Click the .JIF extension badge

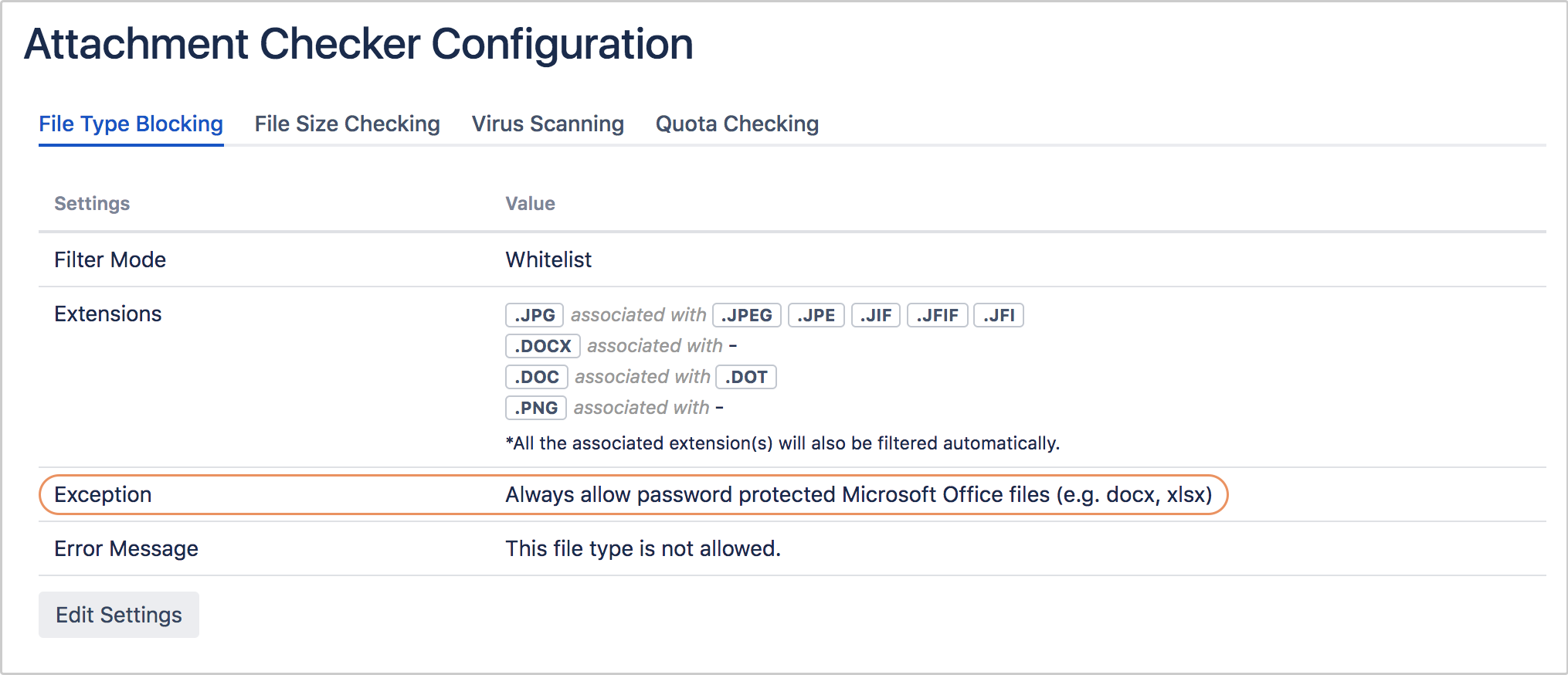[876, 314]
